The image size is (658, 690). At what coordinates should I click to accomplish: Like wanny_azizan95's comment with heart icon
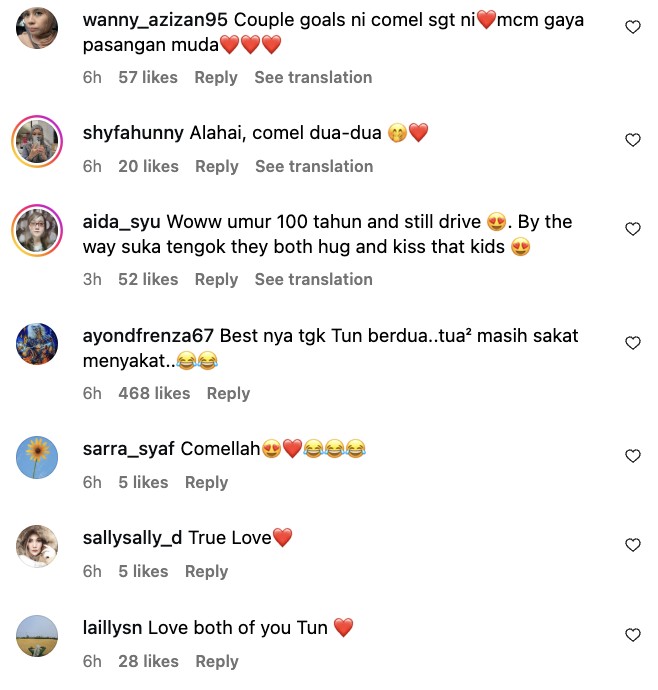632,27
